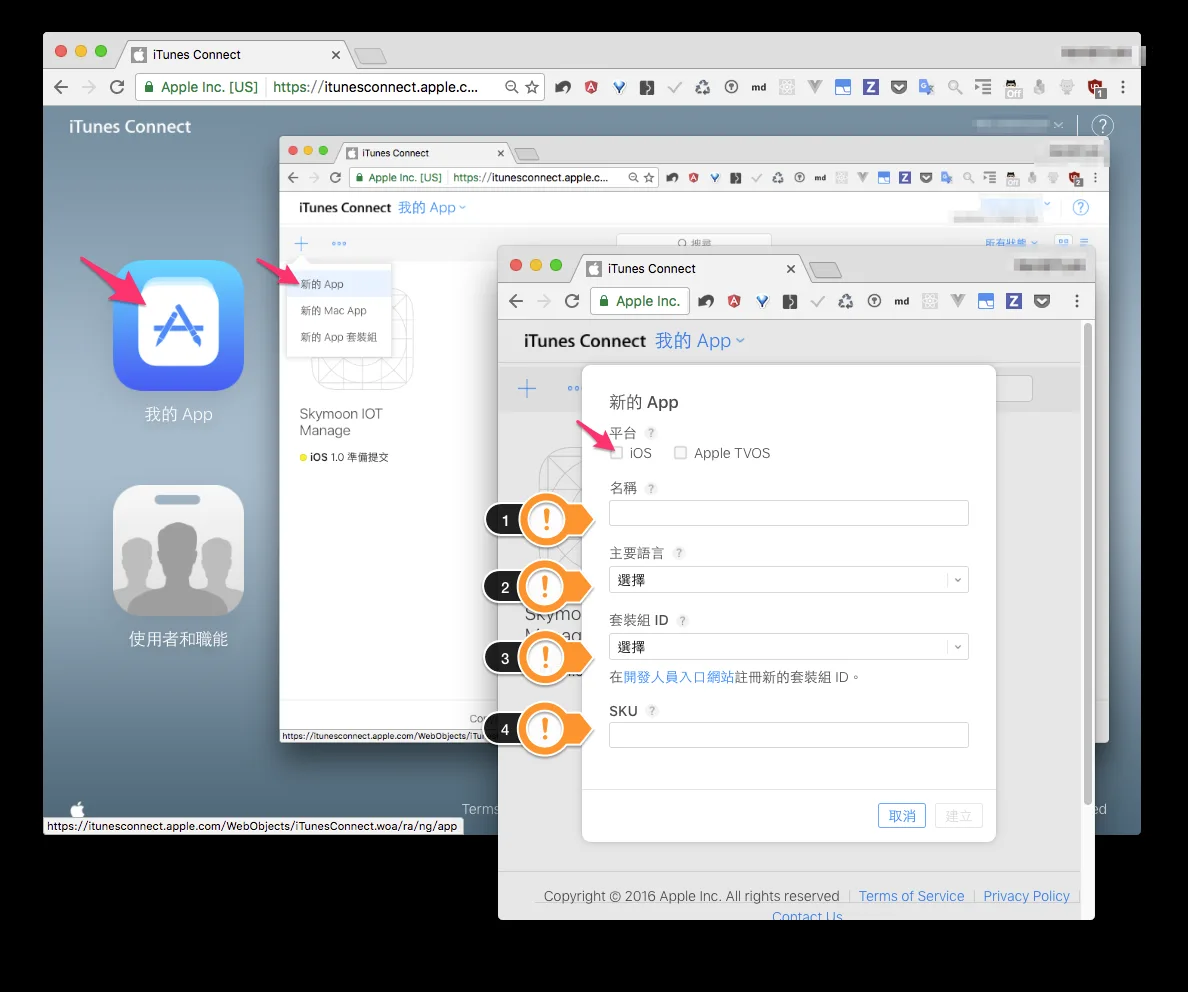The height and width of the screenshot is (992, 1188).
Task: Click the md extension icon in the back window toolbar
Action: coord(758,87)
